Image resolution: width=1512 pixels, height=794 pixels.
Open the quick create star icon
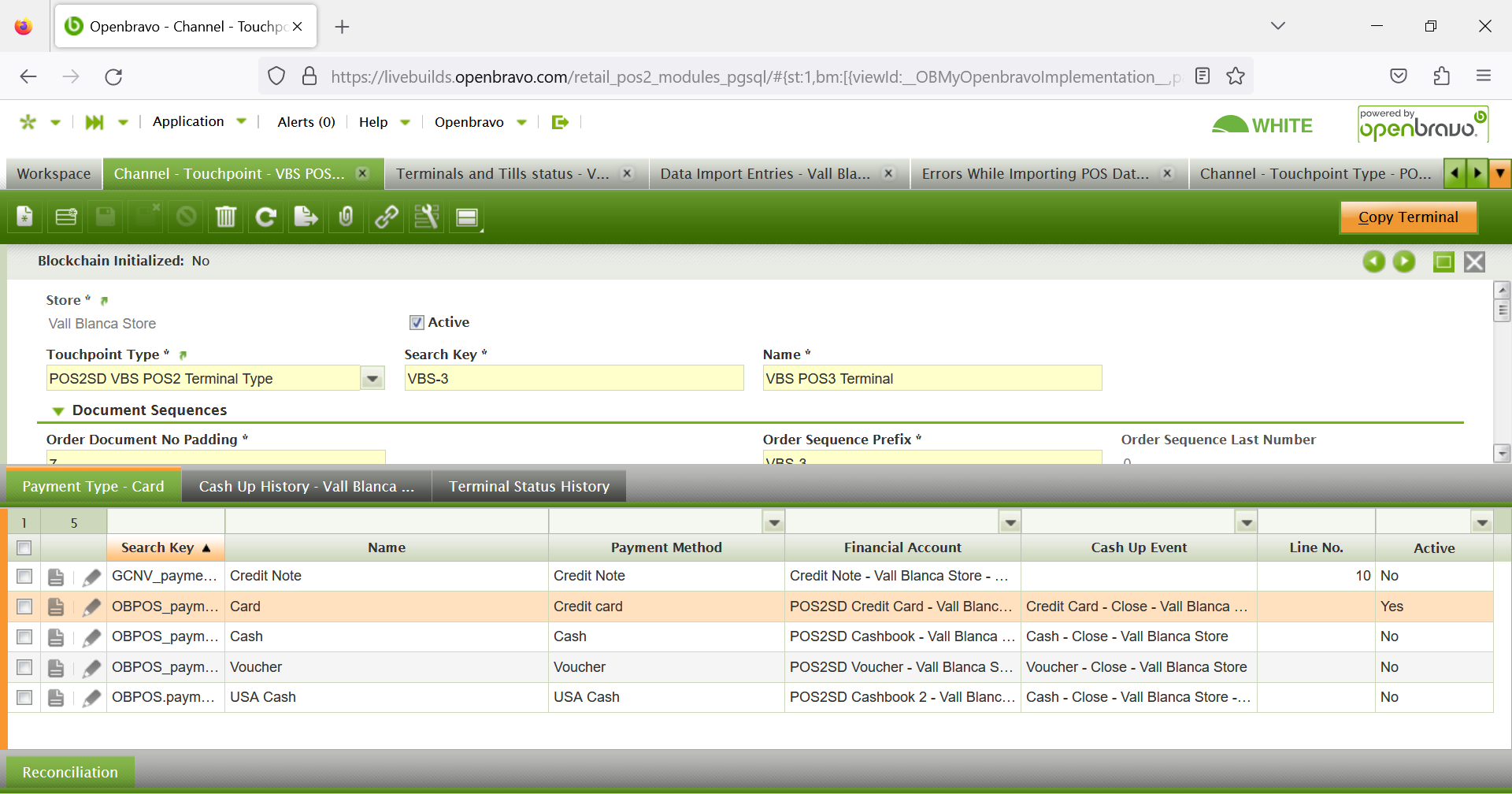point(28,122)
